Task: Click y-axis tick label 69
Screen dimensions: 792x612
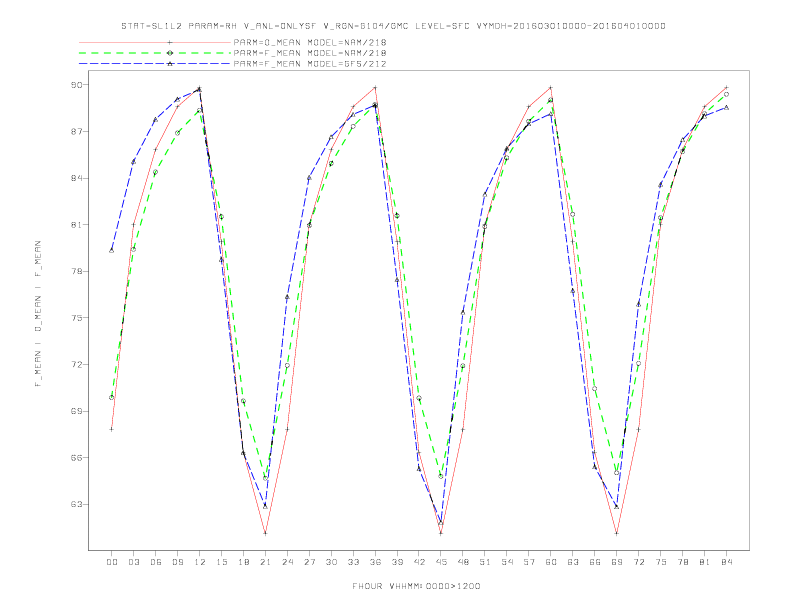Action: pyautogui.click(x=76, y=411)
